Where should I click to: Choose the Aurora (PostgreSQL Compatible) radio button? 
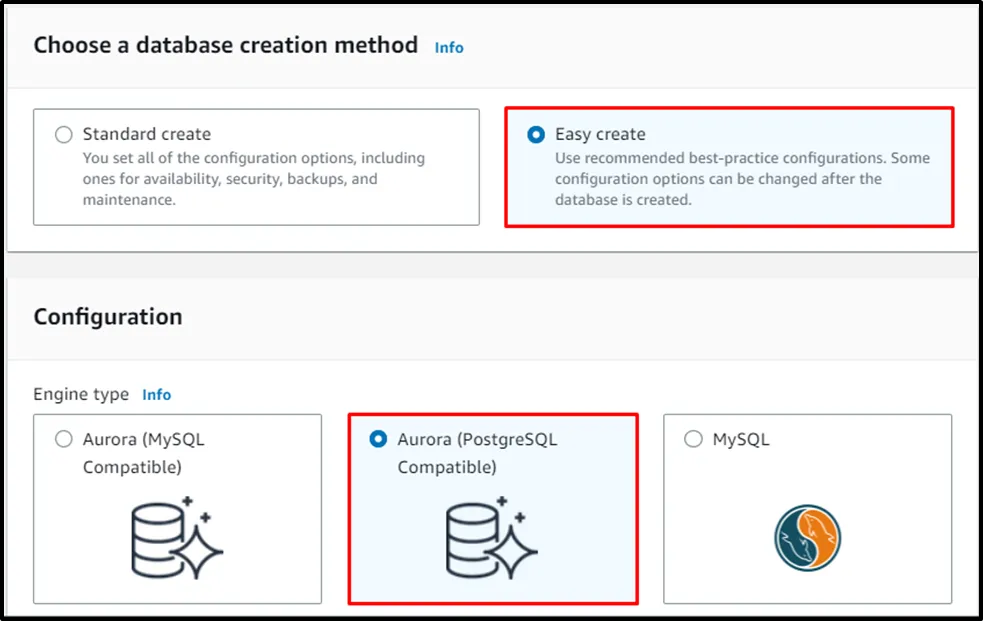coord(379,439)
